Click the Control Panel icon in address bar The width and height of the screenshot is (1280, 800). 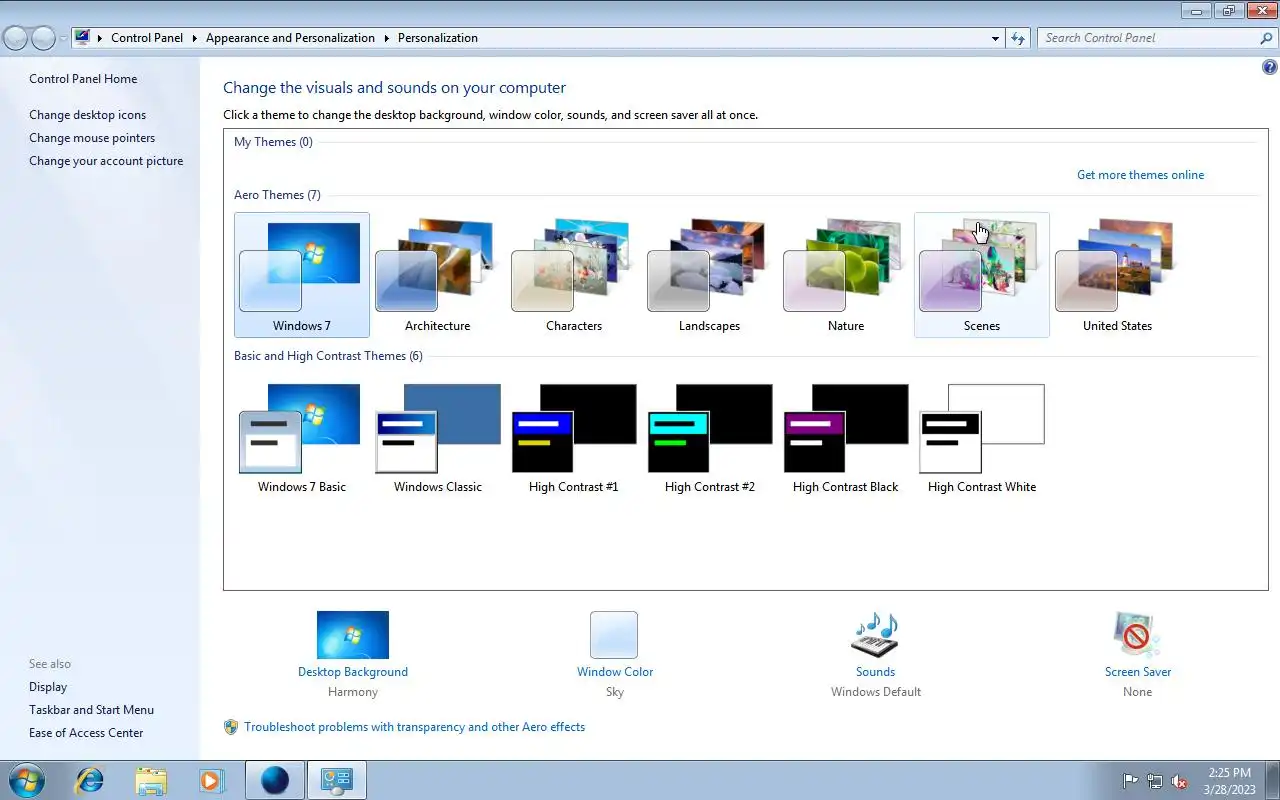click(82, 38)
